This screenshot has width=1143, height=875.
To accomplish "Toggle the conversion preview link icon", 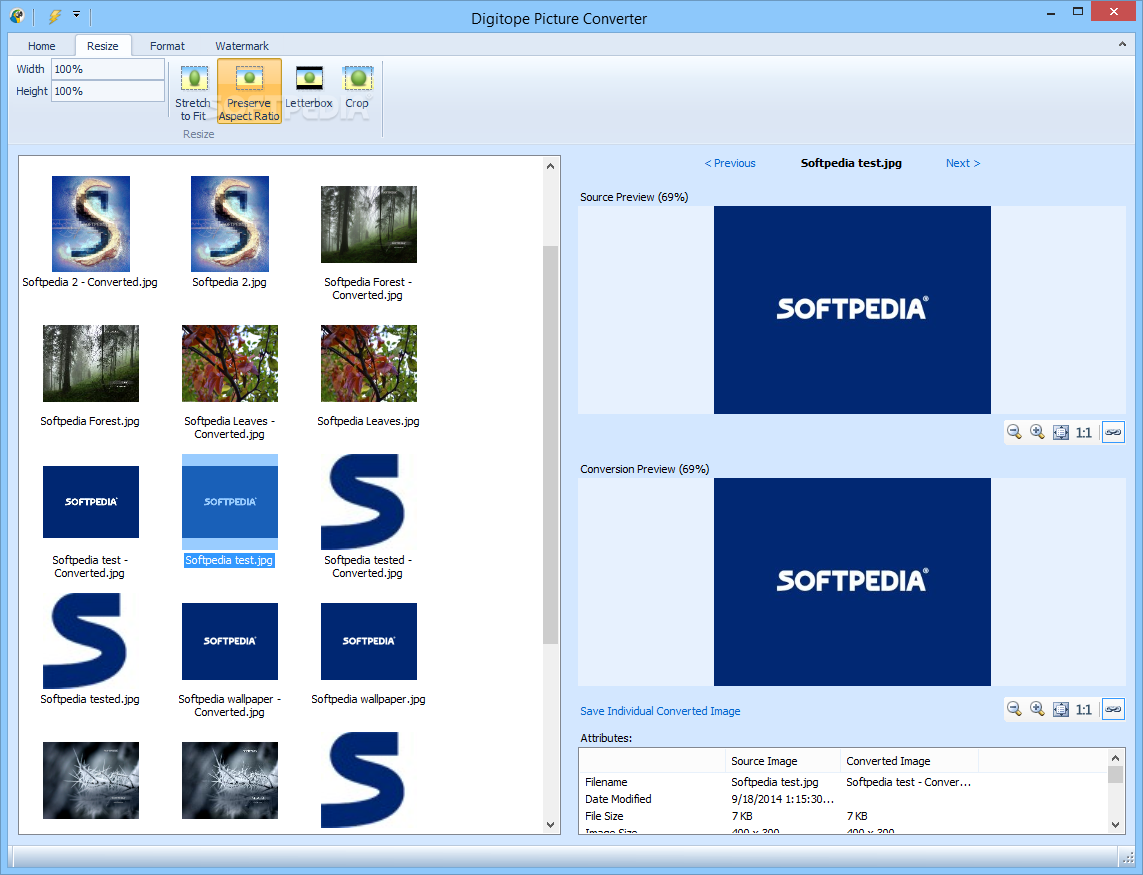I will pyautogui.click(x=1113, y=709).
